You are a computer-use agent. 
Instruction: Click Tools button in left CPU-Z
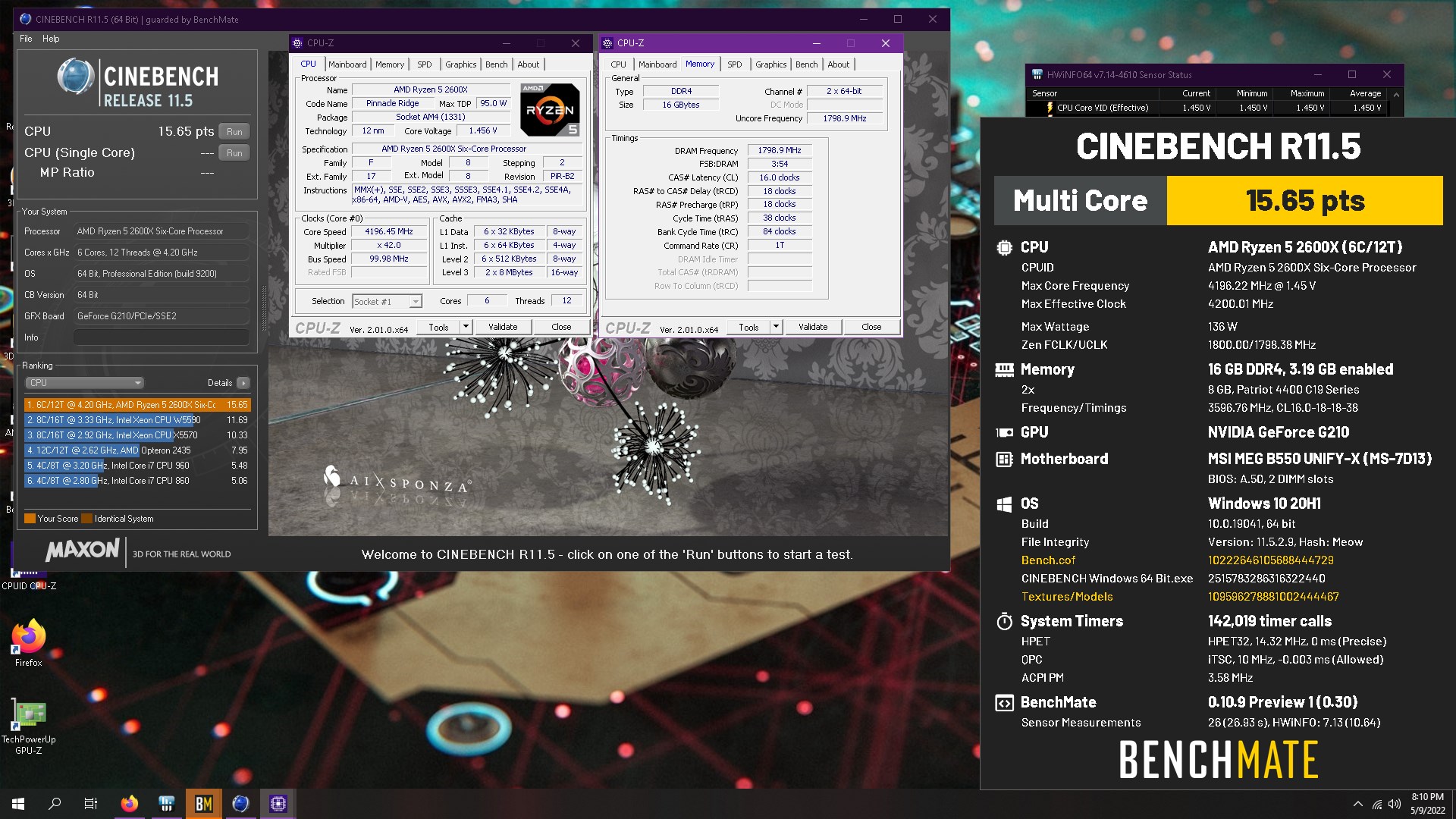tap(438, 328)
